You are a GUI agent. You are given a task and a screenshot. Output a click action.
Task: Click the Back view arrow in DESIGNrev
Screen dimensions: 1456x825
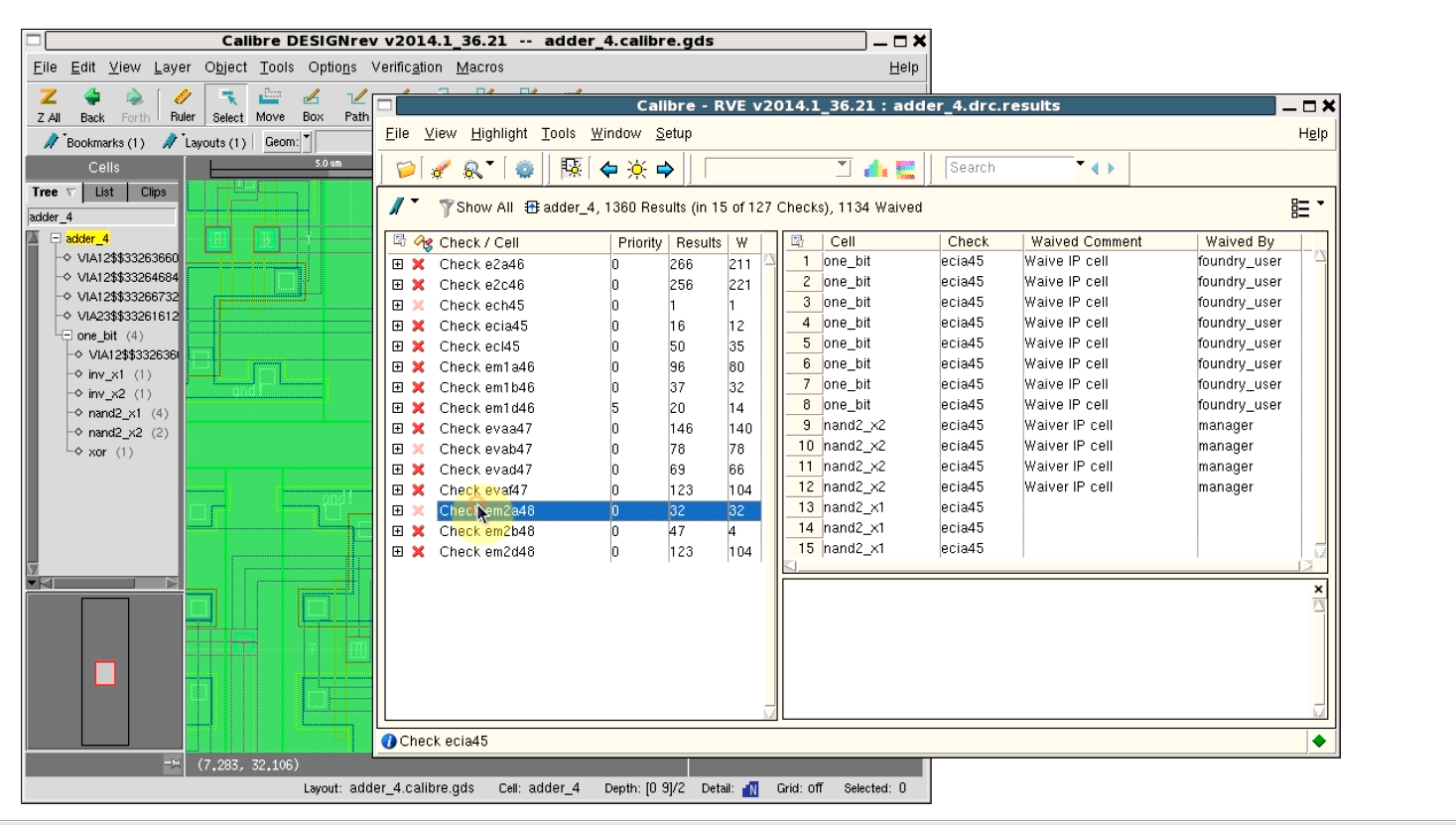92,104
